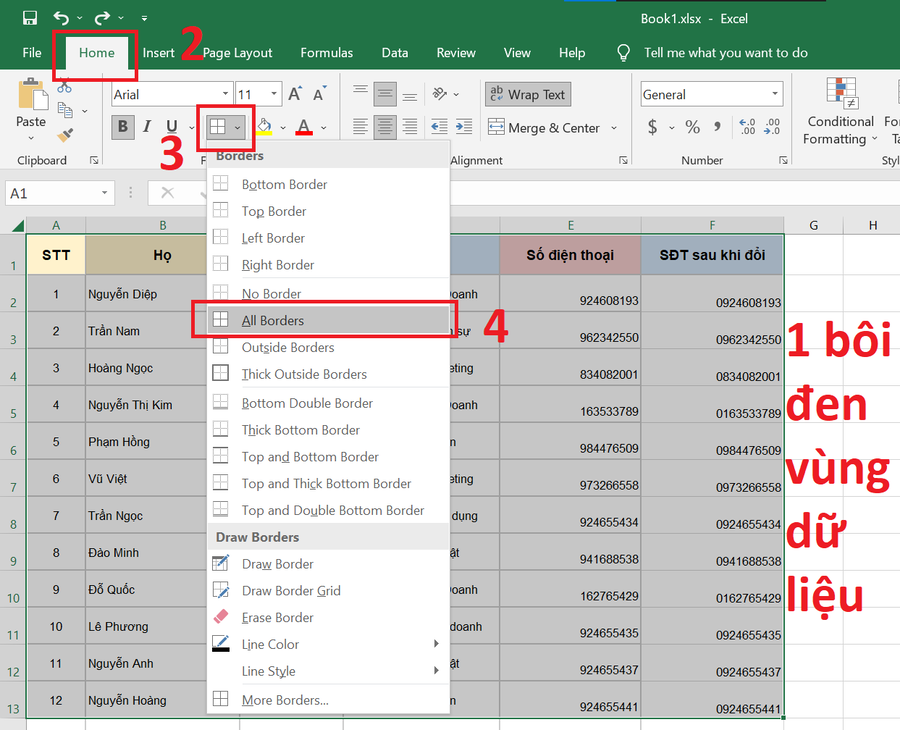Image resolution: width=900 pixels, height=730 pixels.
Task: Click the Cancel X in formula bar
Action: click(168, 193)
